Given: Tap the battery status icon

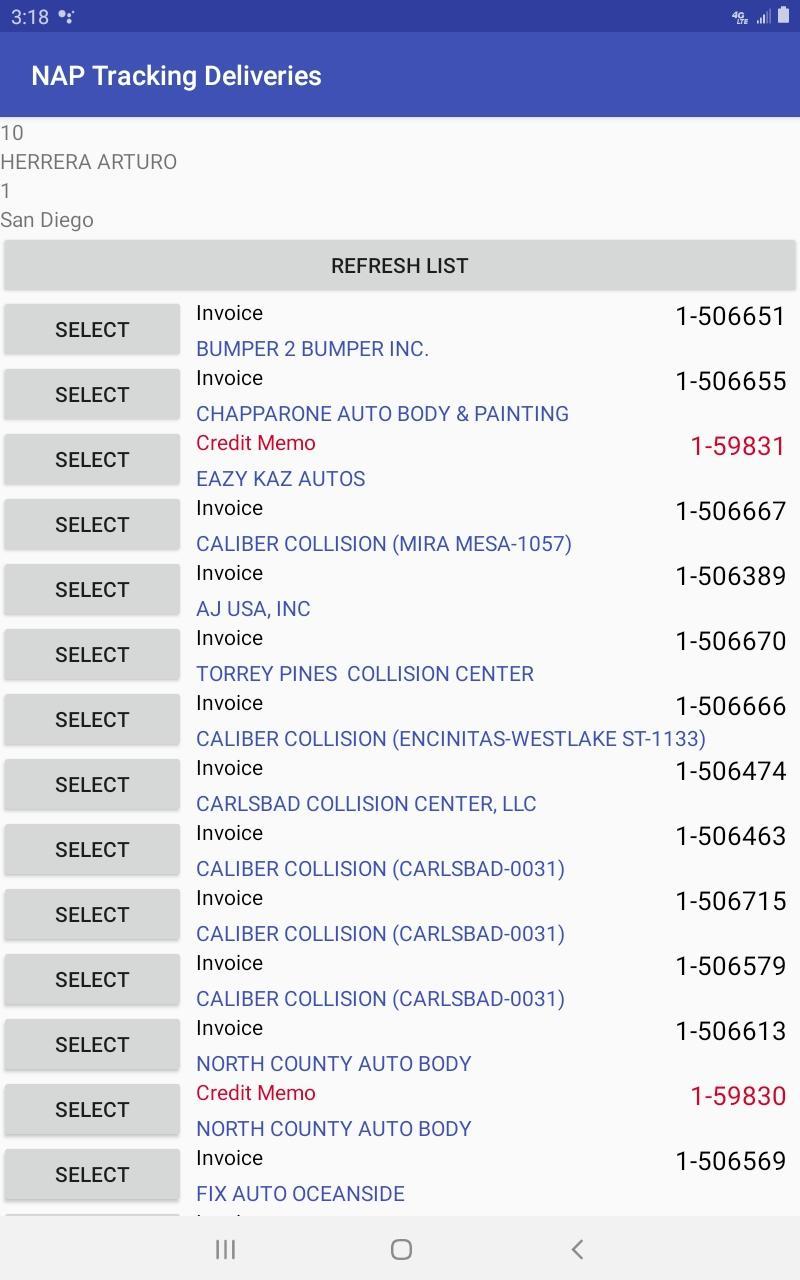Looking at the screenshot, I should click(x=782, y=16).
